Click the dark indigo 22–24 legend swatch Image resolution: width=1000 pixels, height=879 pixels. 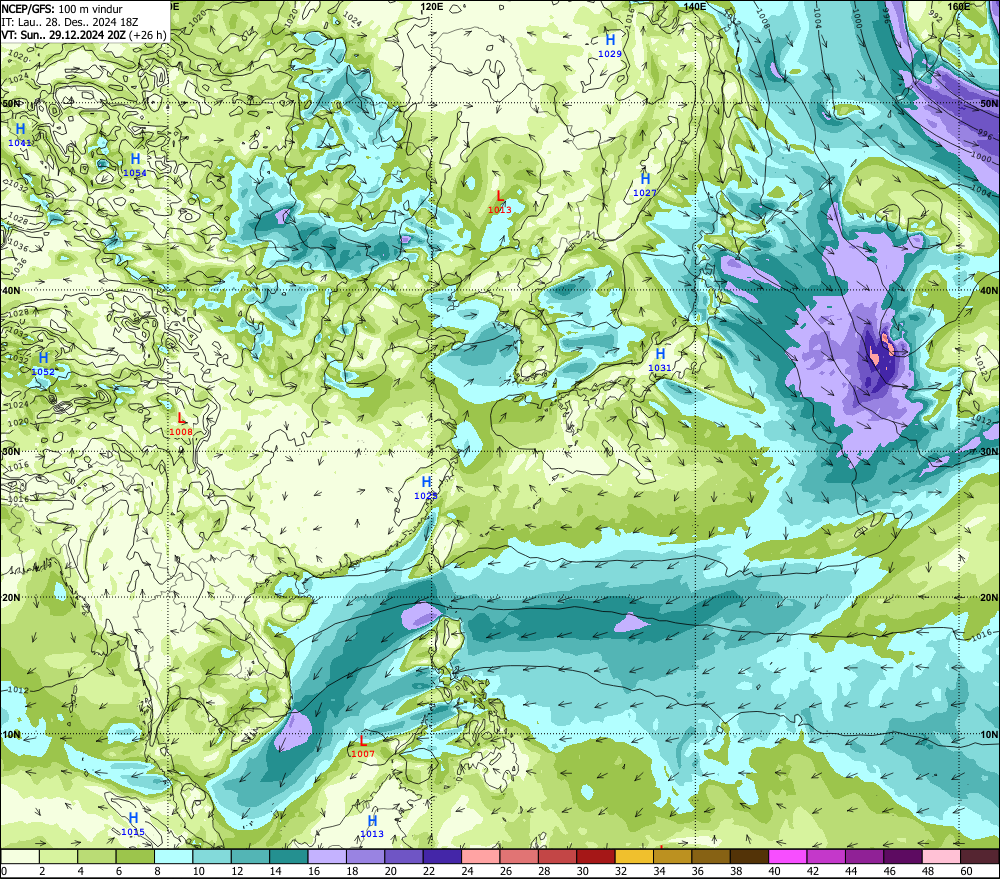click(443, 856)
